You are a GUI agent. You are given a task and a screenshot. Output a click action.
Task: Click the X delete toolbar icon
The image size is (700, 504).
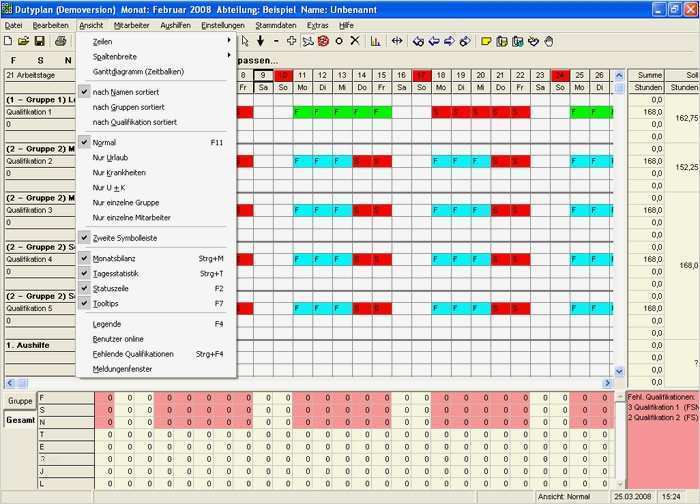[x=355, y=42]
